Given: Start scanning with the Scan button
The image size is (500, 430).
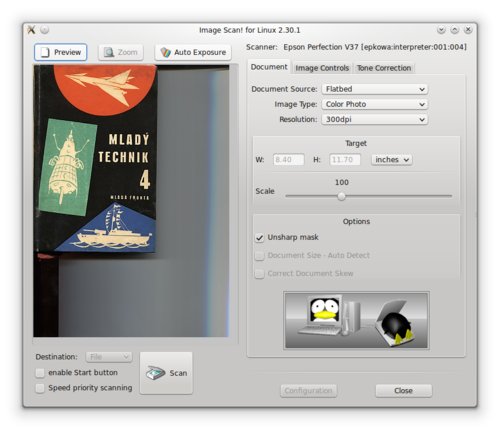Looking at the screenshot, I should click(x=166, y=373).
